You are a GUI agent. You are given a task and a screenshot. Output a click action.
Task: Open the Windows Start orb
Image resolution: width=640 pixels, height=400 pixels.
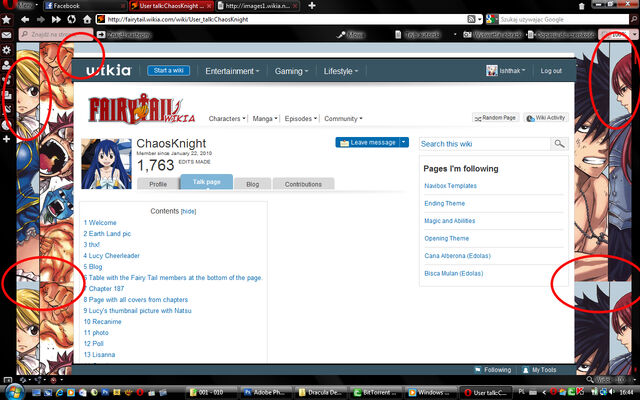[x=13, y=392]
